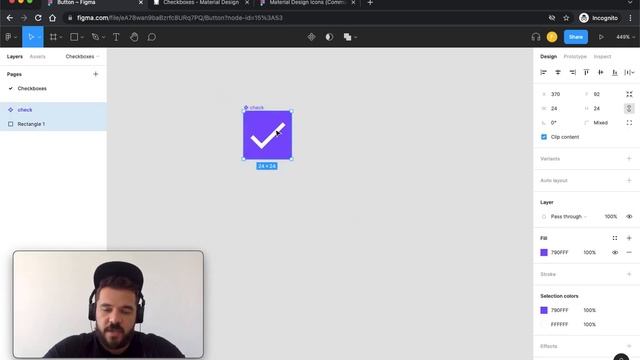Switch to Material Design Icons browser tab
Screen dimensions: 640x360
tap(307, 3)
